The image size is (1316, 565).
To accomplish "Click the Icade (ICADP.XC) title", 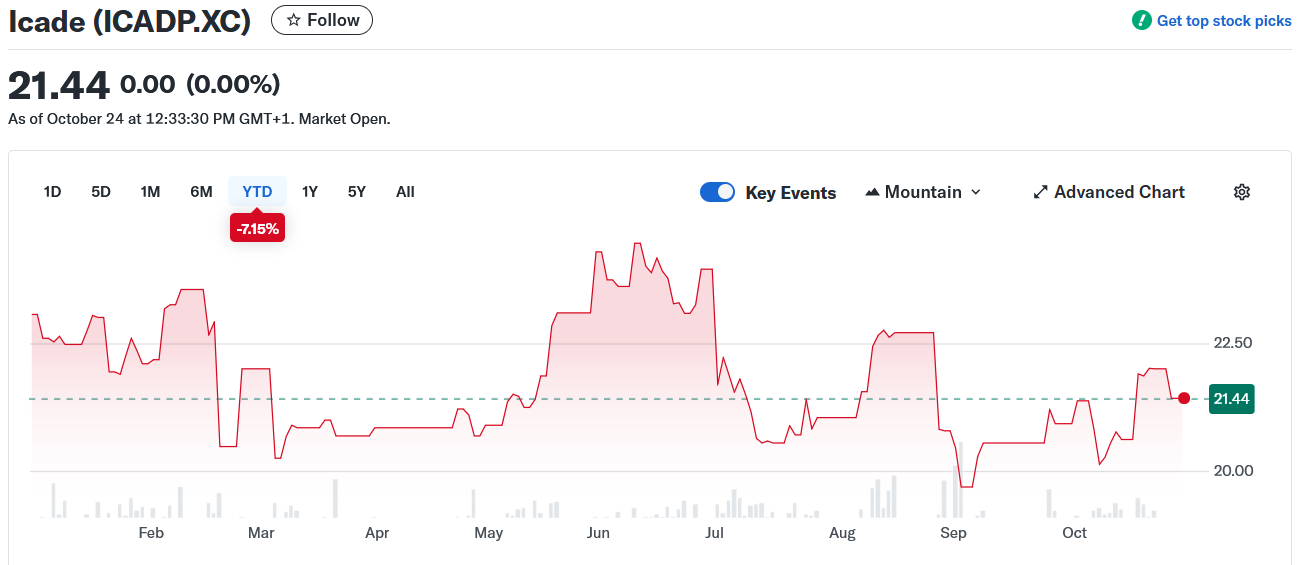I will (130, 21).
